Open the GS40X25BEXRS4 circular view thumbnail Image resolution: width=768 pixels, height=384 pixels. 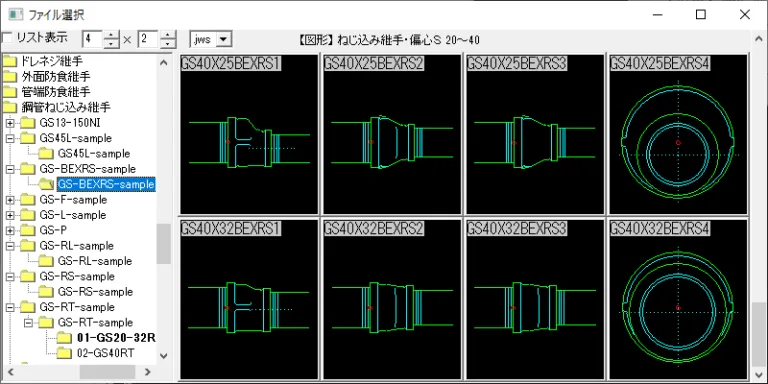click(678, 134)
